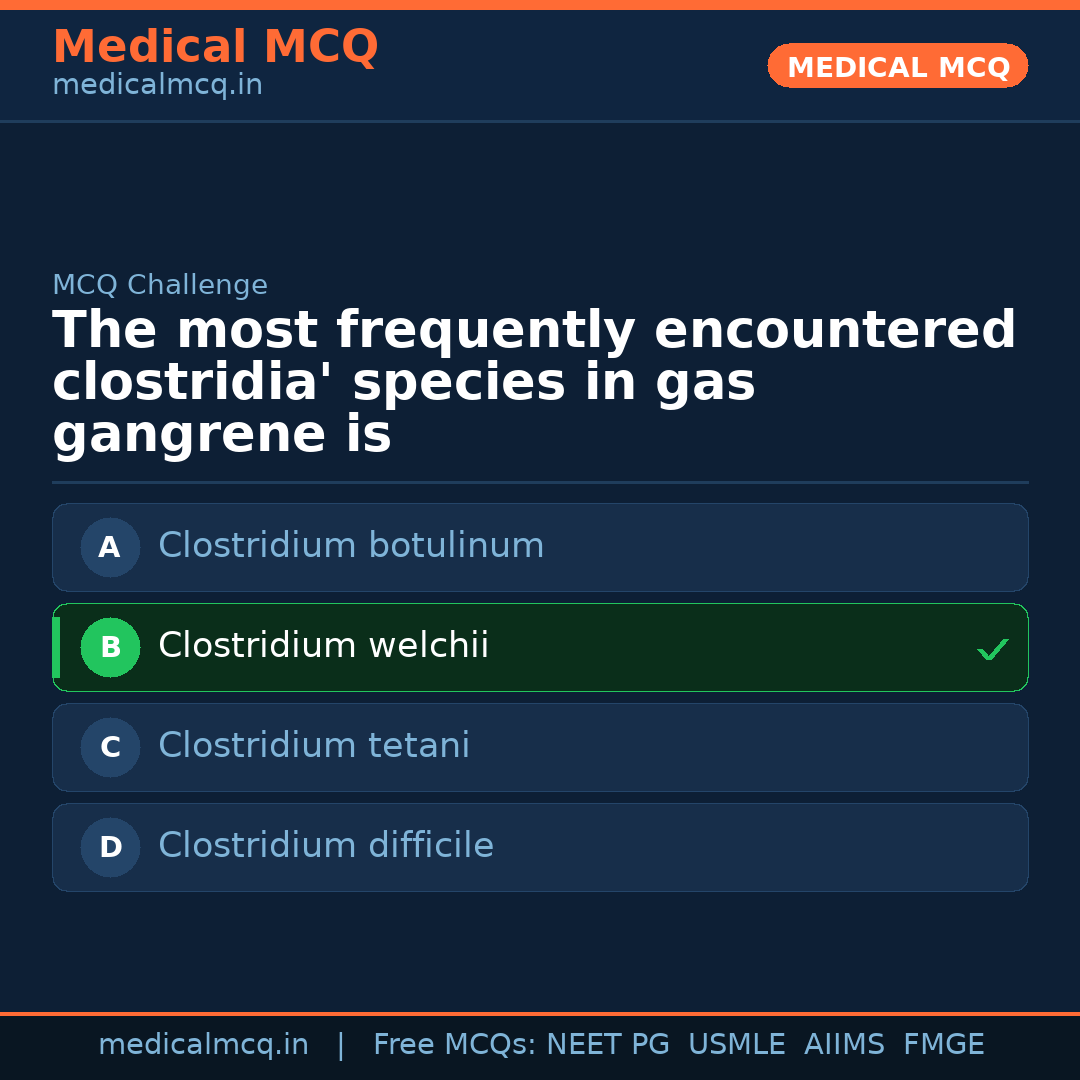This screenshot has height=1080, width=1080.
Task: Click the Medical MCQ title logo
Action: (x=215, y=47)
